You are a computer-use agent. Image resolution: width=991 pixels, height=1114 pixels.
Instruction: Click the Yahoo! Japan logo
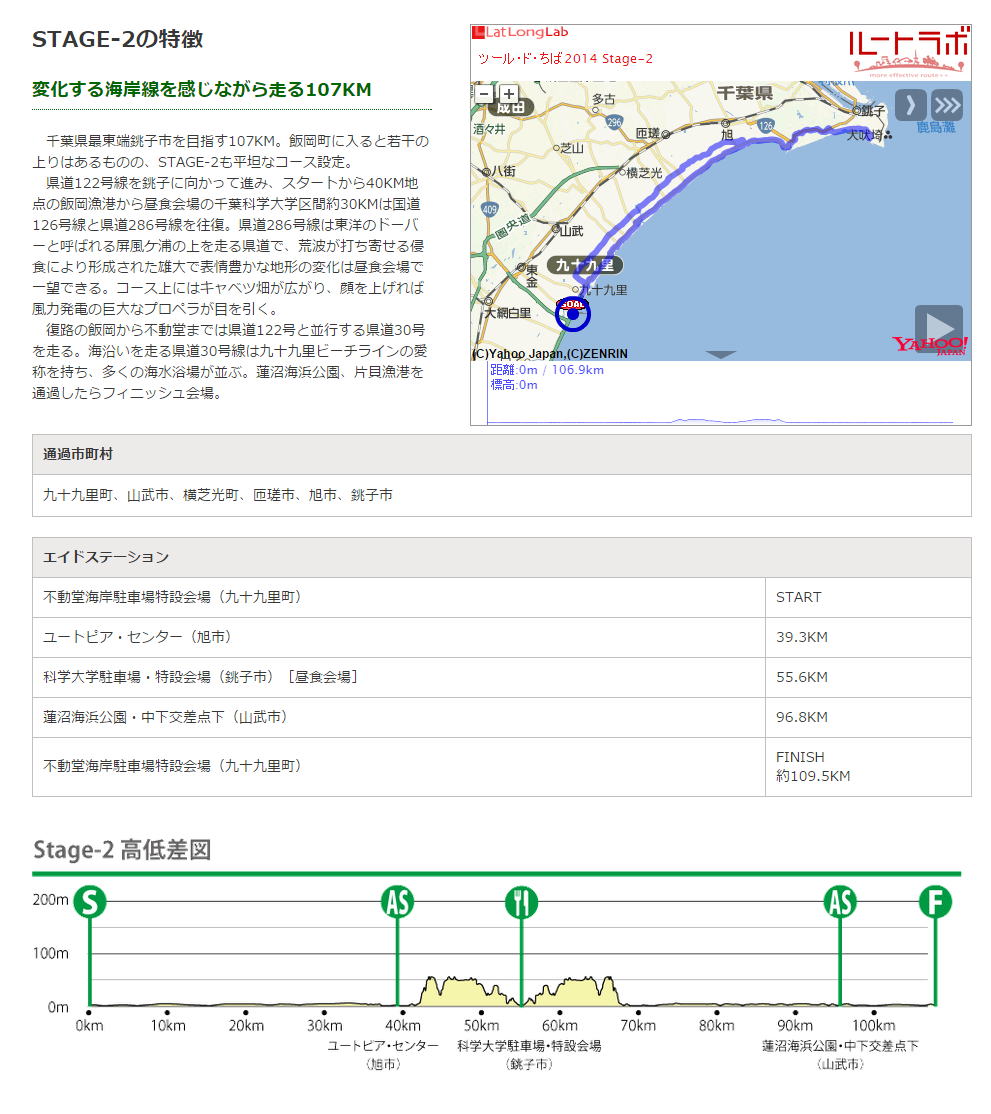pos(928,345)
